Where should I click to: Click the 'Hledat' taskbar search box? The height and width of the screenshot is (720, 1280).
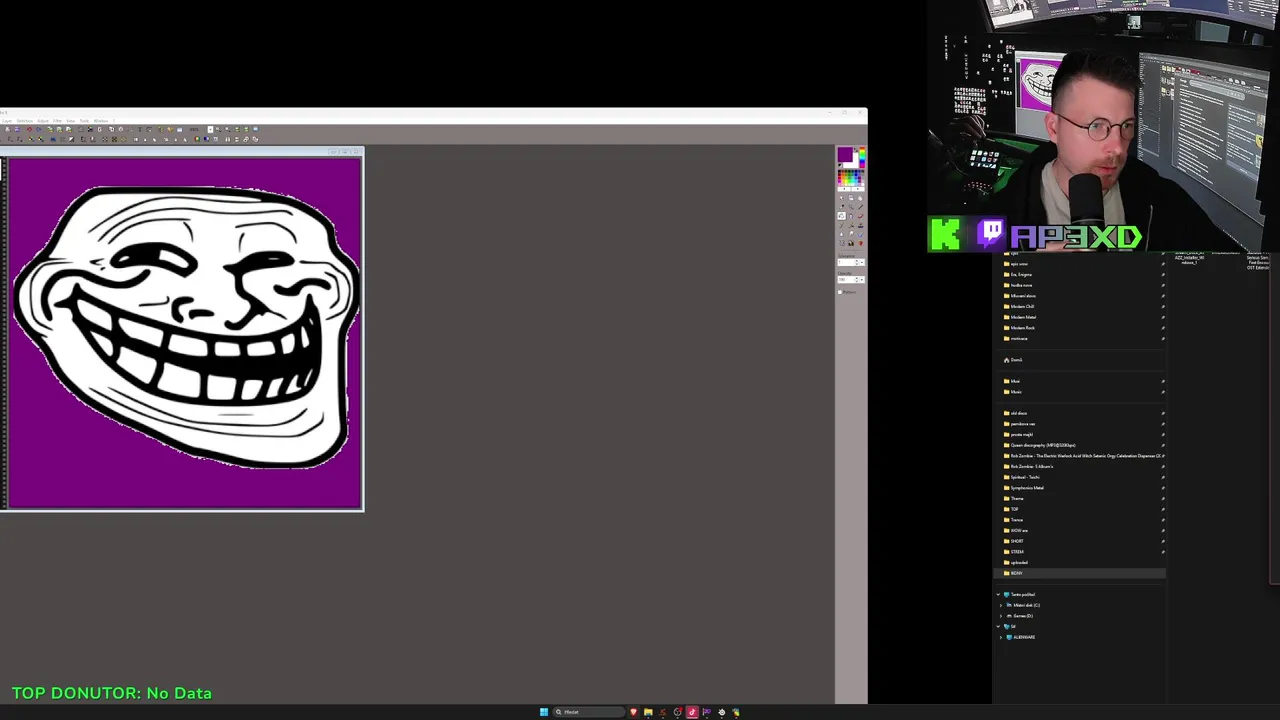point(588,712)
